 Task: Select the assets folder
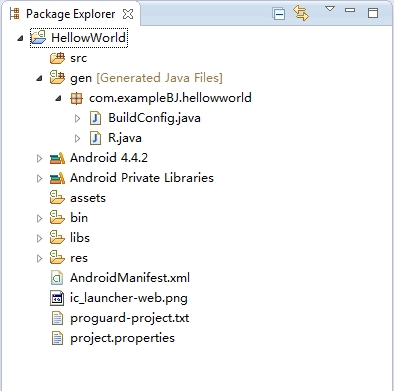pyautogui.click(x=88, y=198)
